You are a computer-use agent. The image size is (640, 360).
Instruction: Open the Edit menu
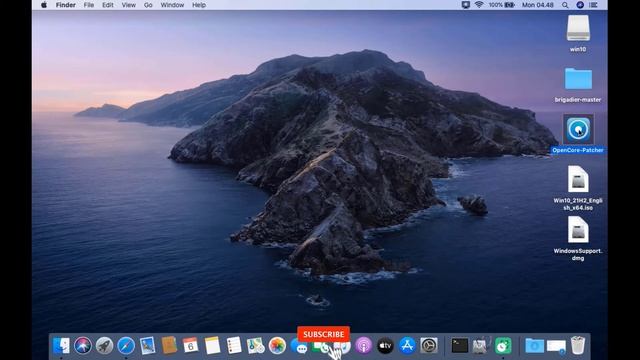point(108,5)
